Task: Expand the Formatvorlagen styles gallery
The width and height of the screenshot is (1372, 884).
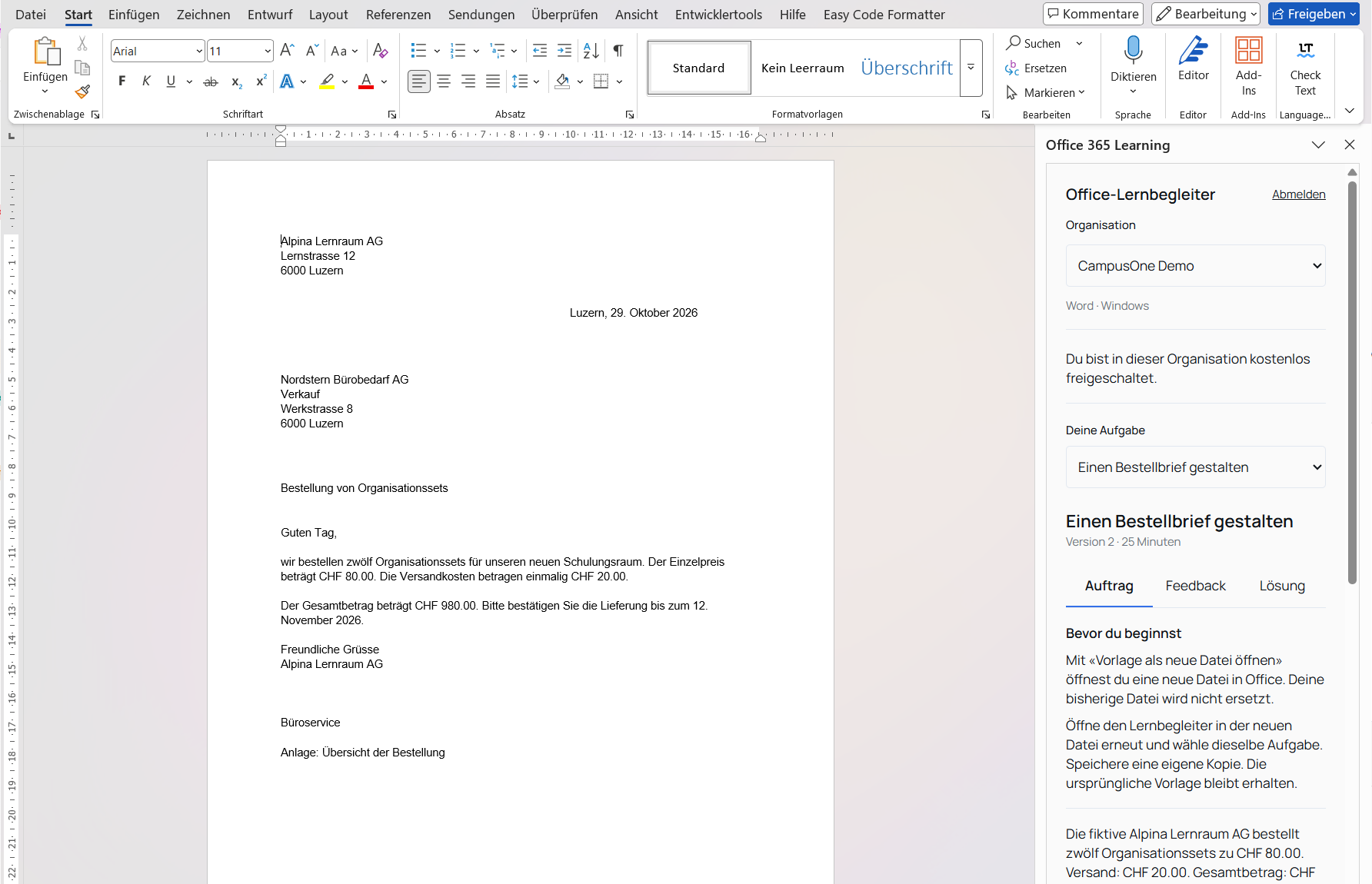Action: 971,68
